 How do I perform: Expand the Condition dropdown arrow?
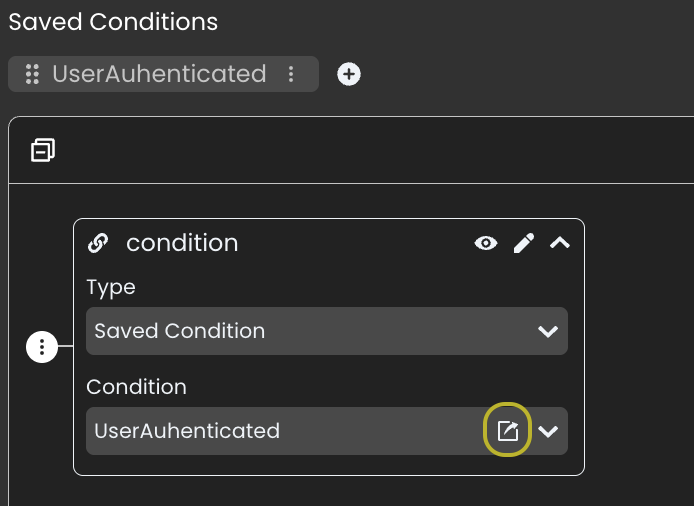coord(548,431)
